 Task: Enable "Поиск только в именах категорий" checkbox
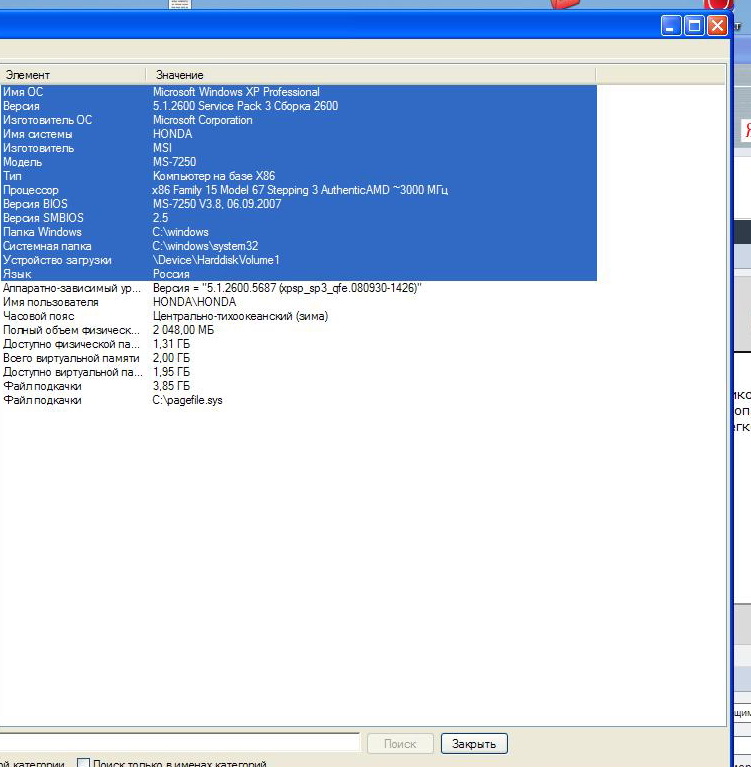(84, 765)
